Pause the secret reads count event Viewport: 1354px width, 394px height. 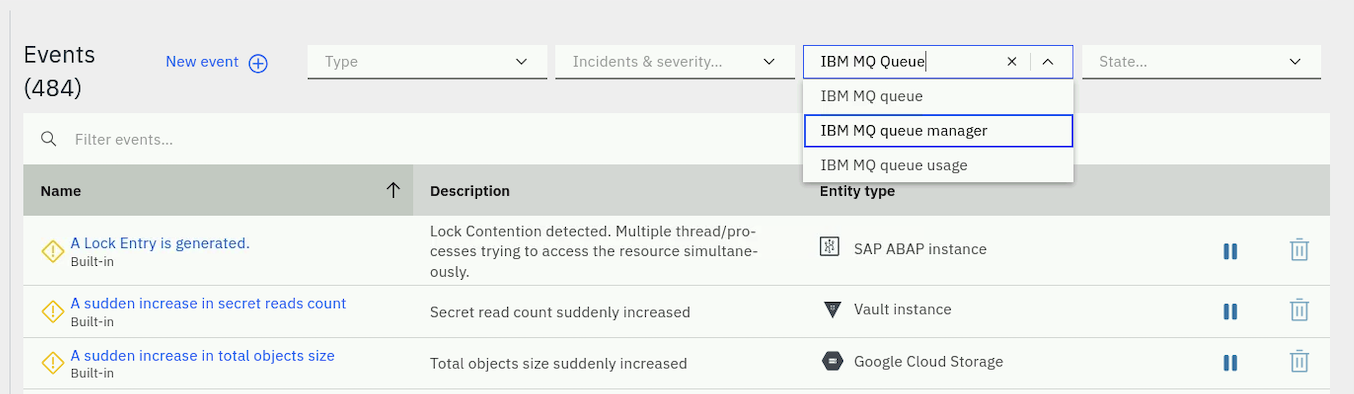[x=1231, y=311]
